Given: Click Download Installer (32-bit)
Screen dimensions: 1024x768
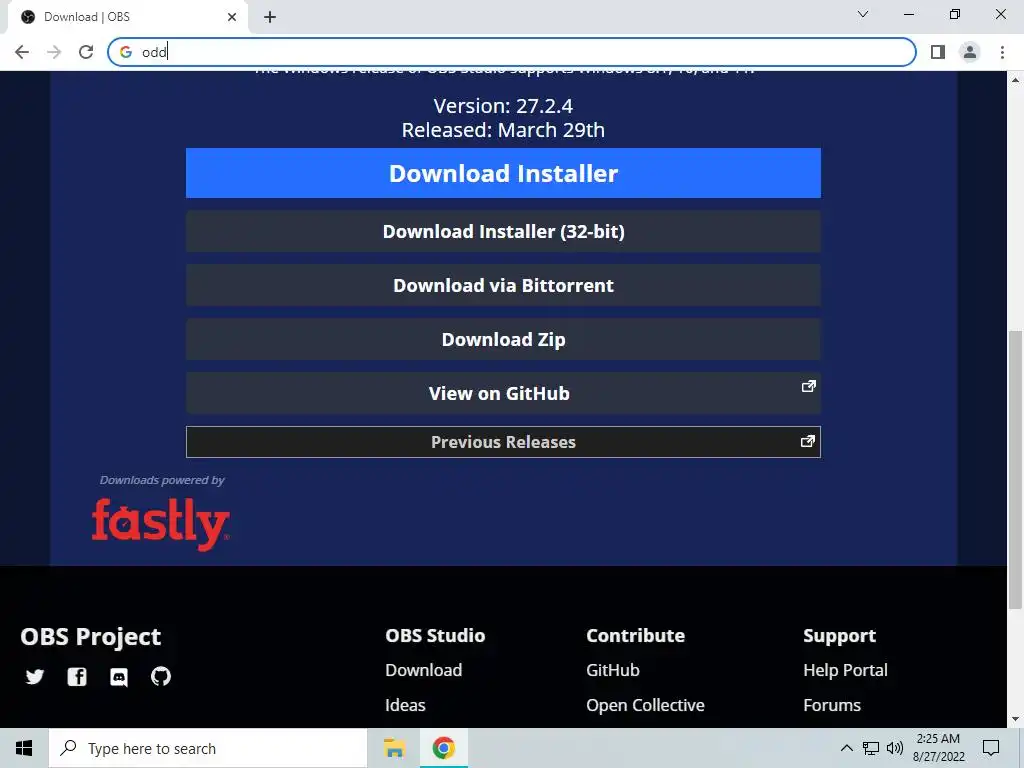Looking at the screenshot, I should pos(504,231).
